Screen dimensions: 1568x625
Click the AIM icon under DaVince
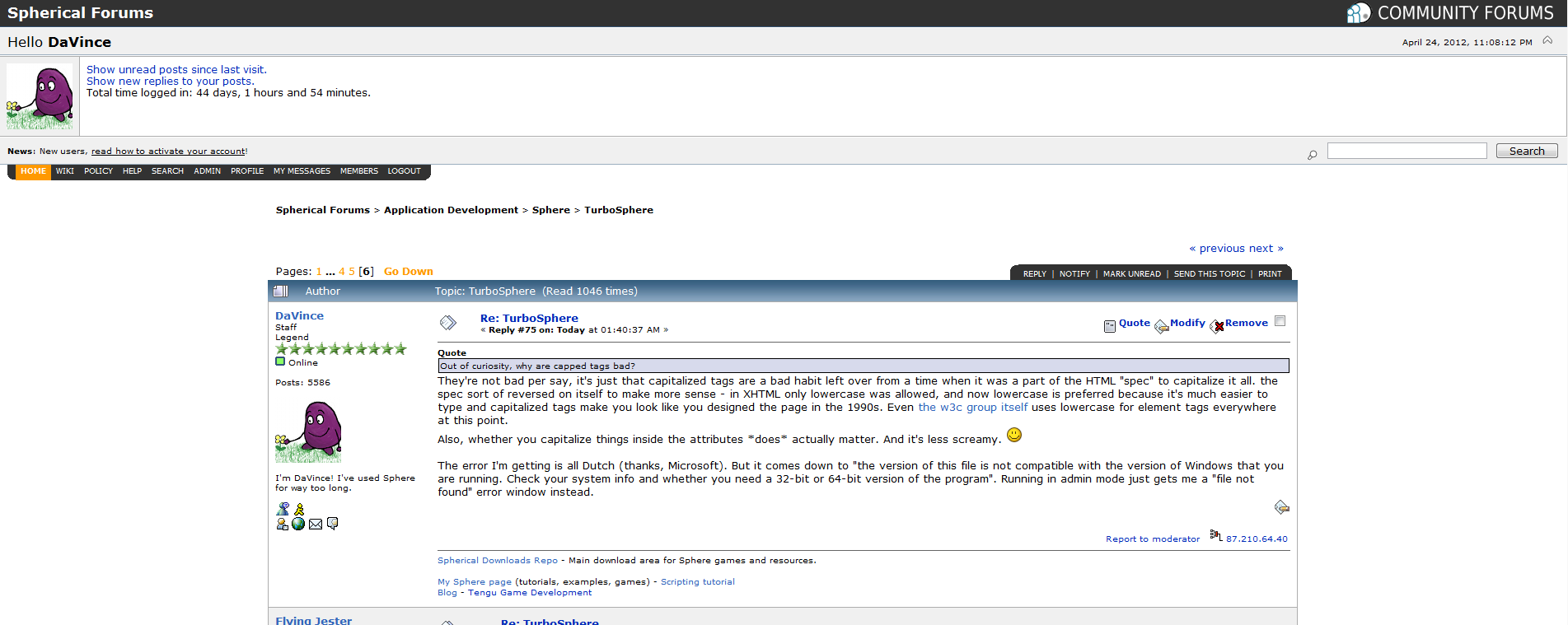[299, 510]
